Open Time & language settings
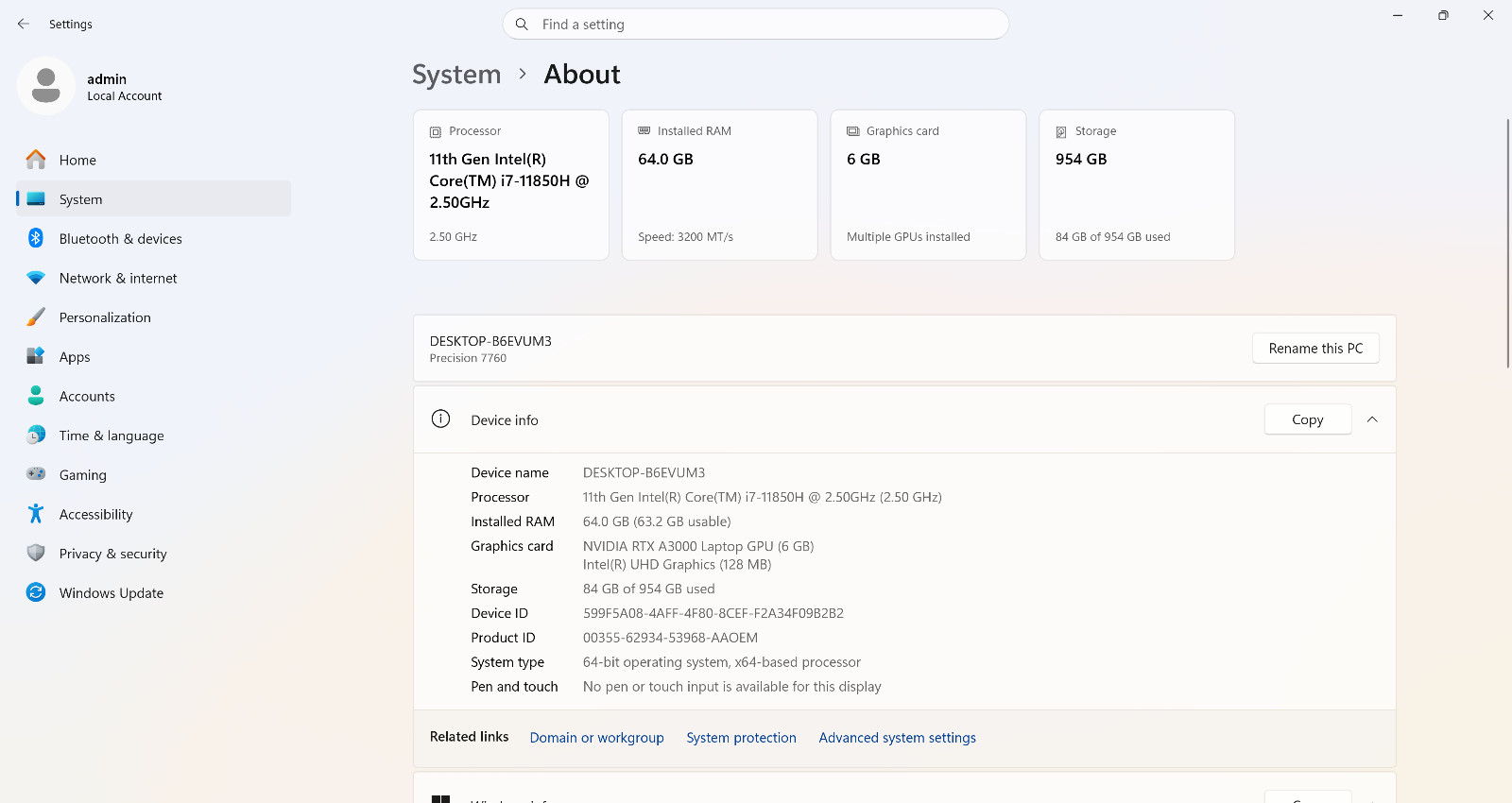 [154, 436]
